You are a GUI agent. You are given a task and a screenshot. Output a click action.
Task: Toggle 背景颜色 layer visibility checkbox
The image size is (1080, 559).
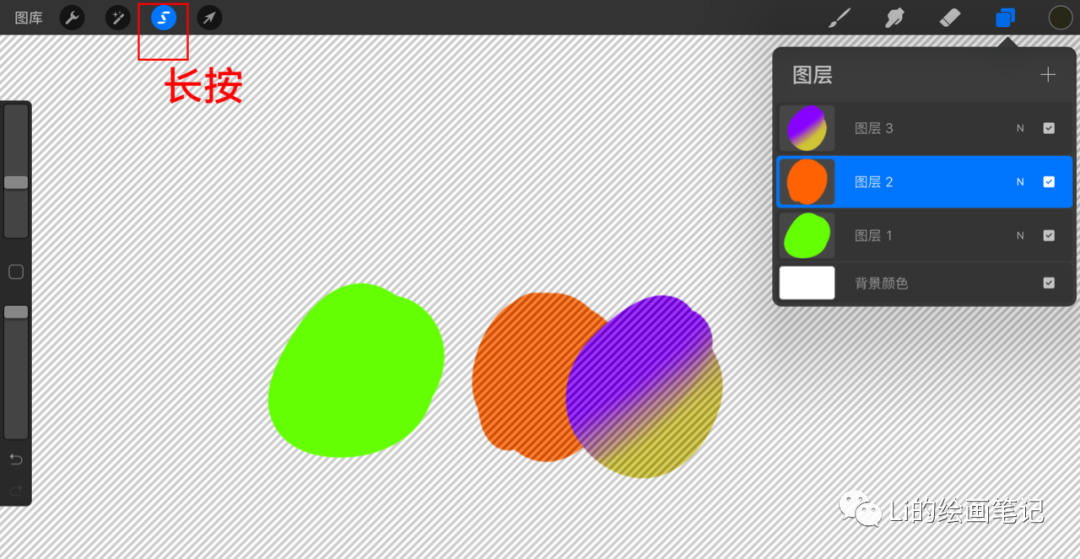point(1048,283)
